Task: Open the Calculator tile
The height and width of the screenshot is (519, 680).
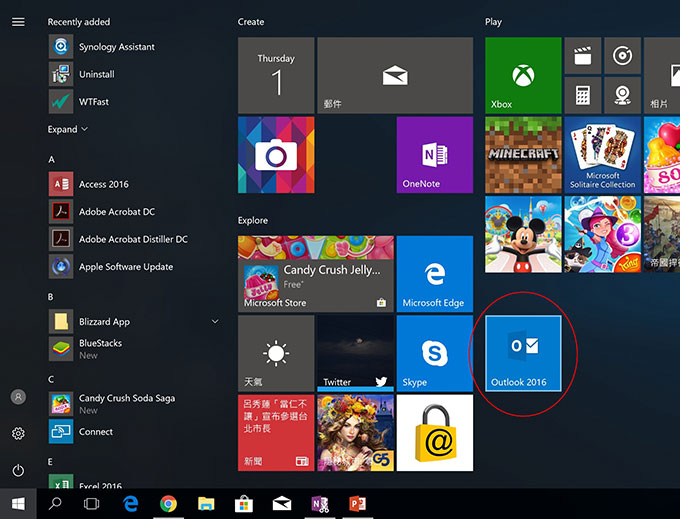Action: tap(583, 95)
